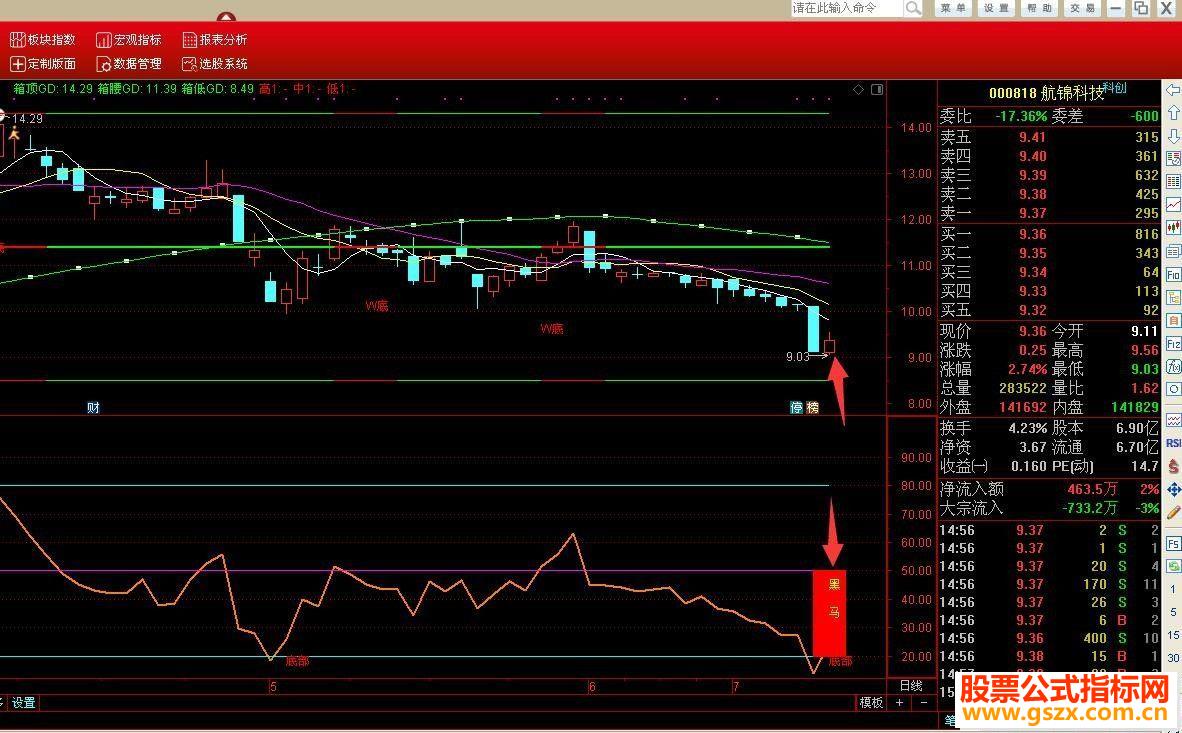Click the 买五 bid price 9.32
This screenshot has width=1182, height=733.
coord(1032,310)
